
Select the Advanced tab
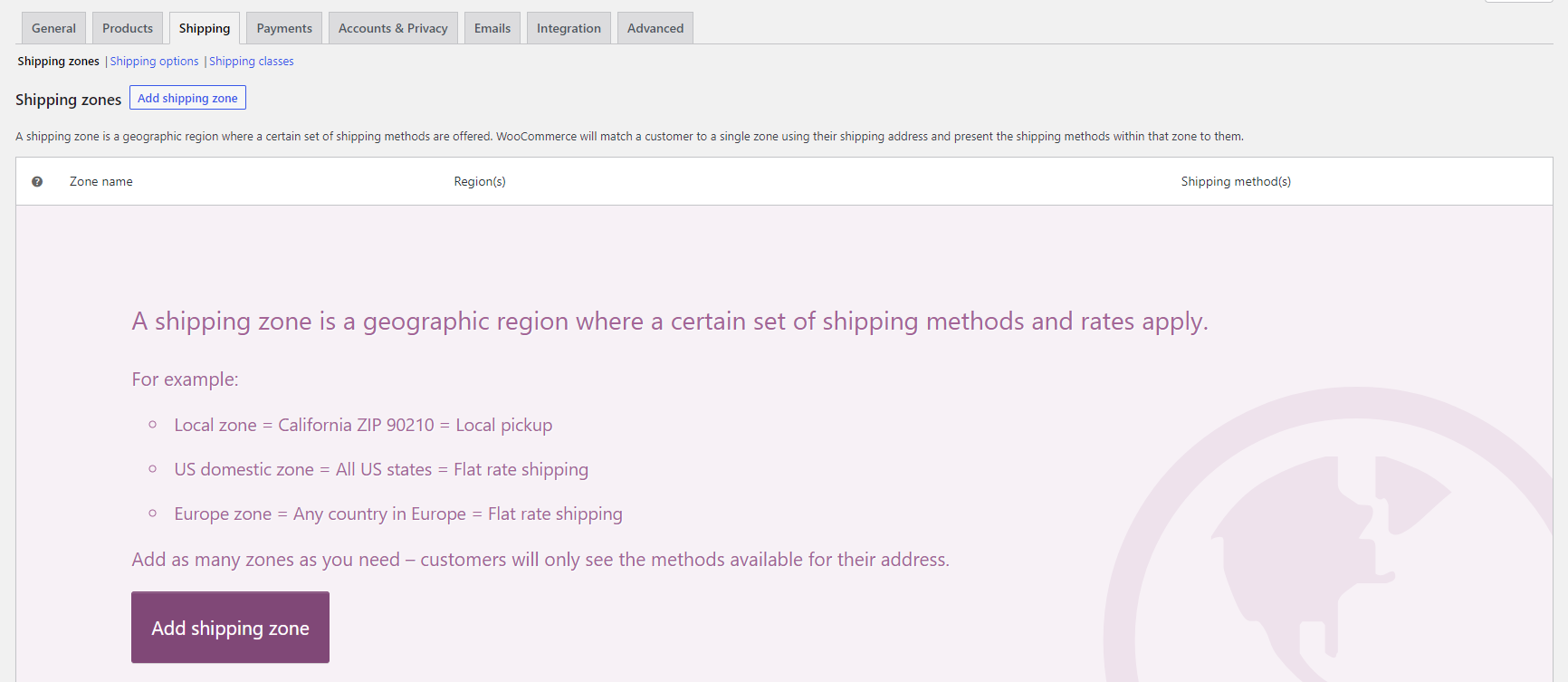[655, 28]
